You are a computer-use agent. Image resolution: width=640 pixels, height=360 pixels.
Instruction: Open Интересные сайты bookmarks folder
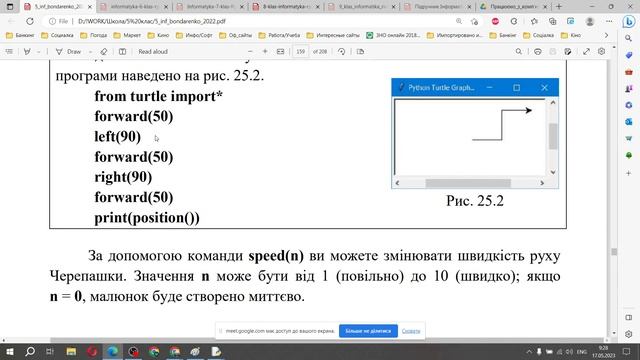click(x=333, y=35)
